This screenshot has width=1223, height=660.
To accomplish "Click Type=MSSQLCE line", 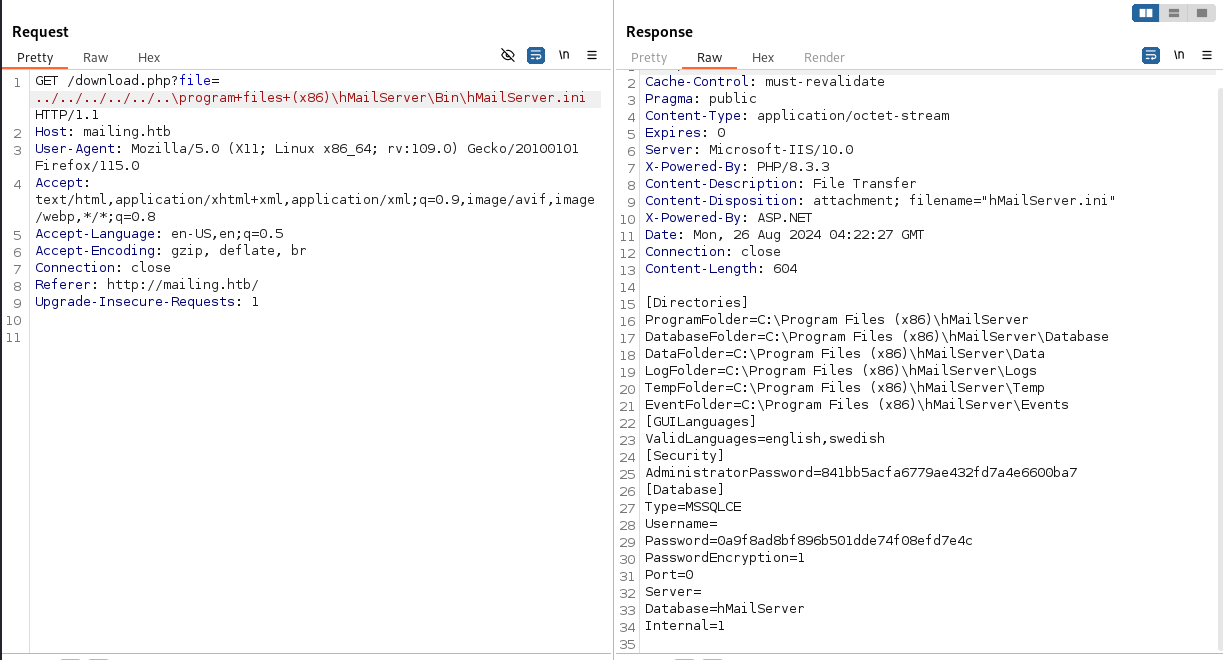I will click(693, 507).
